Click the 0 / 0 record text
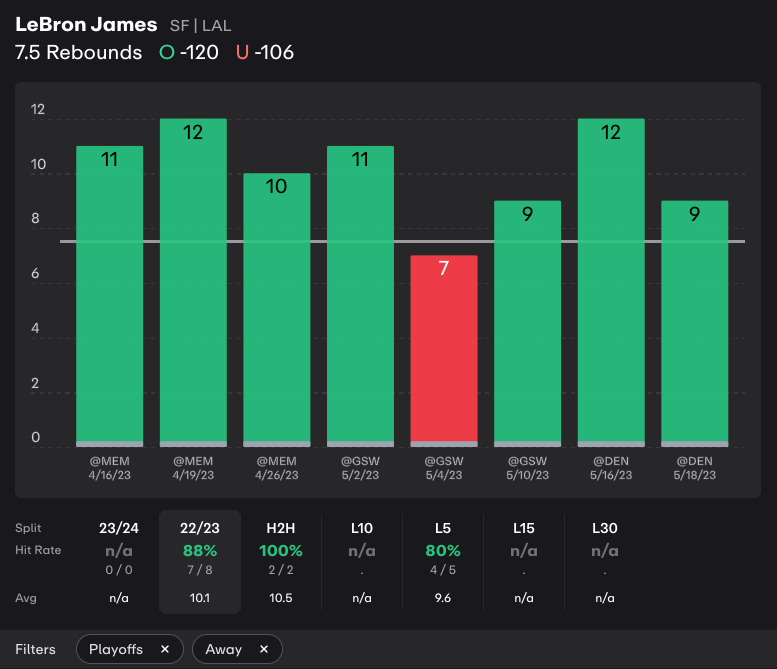This screenshot has width=777, height=669. pyautogui.click(x=119, y=570)
